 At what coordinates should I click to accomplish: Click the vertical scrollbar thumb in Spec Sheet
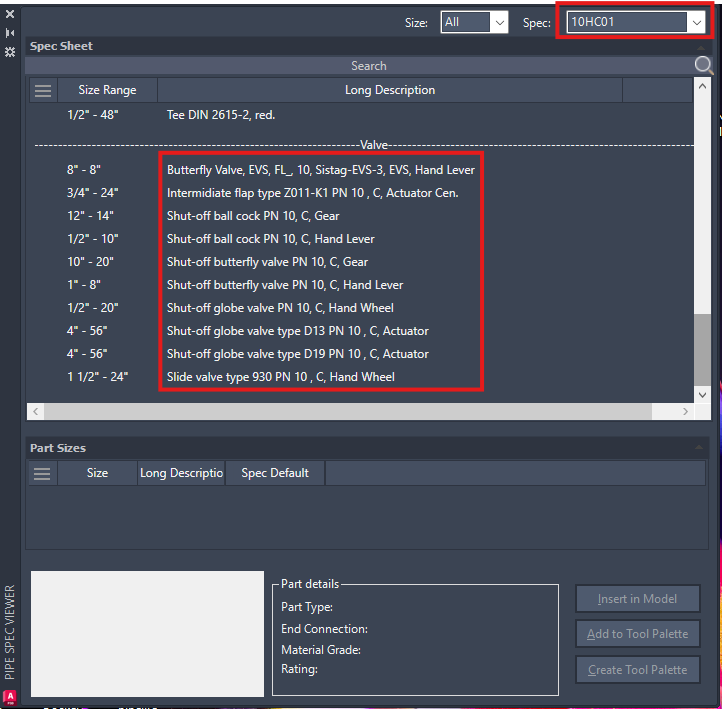click(703, 348)
